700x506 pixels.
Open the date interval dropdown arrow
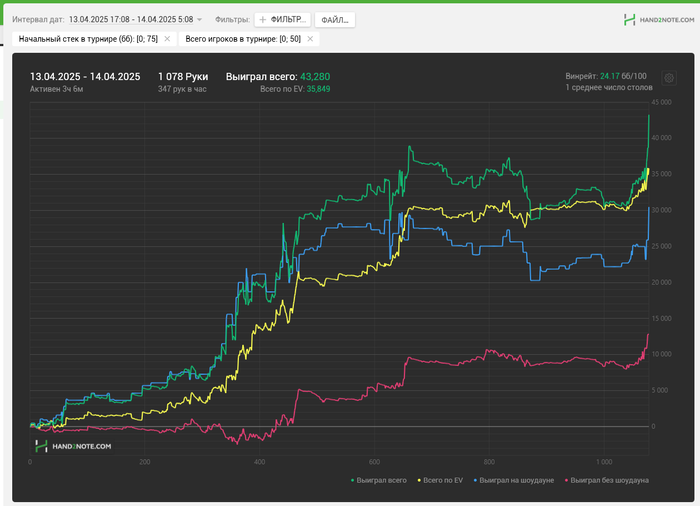200,20
